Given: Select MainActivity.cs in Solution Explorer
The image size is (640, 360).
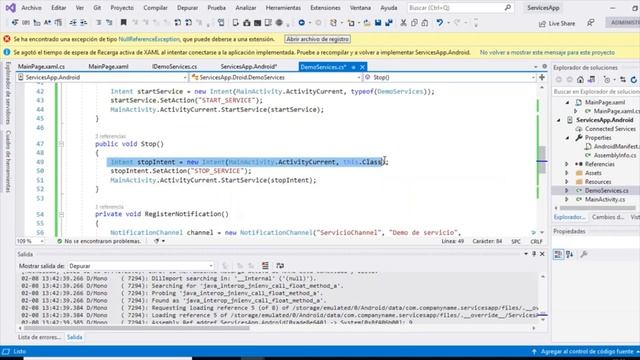Looking at the screenshot, I should point(604,199).
